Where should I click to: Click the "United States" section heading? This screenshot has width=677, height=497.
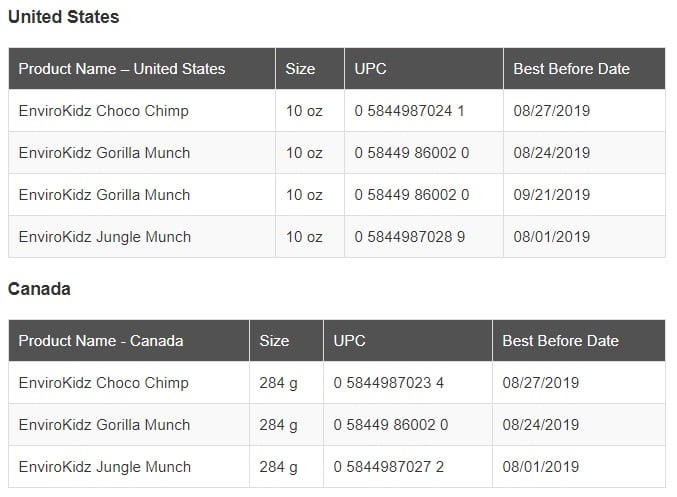click(63, 17)
